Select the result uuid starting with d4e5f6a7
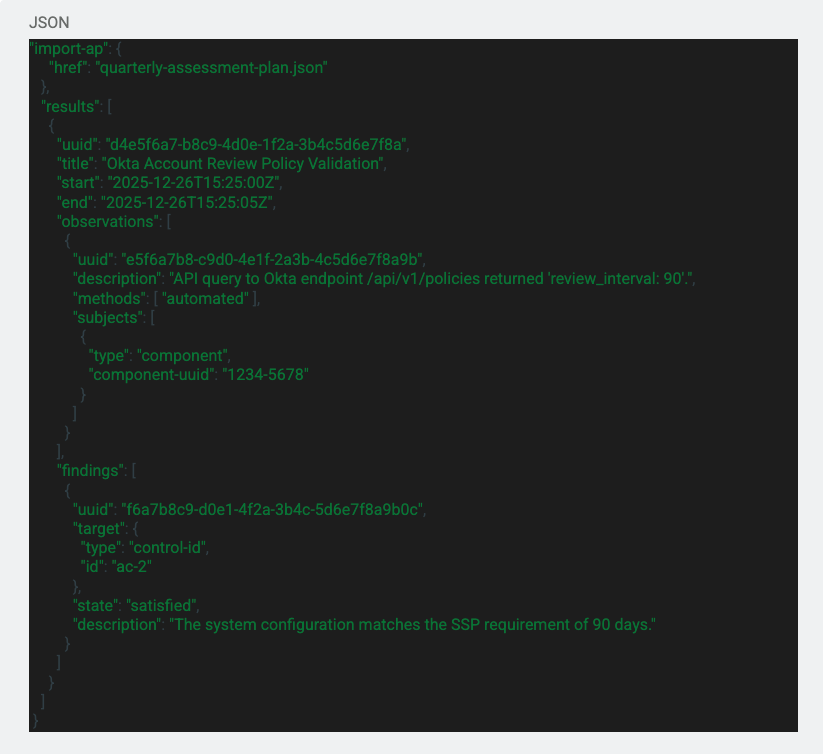The image size is (823, 754). click(x=255, y=143)
